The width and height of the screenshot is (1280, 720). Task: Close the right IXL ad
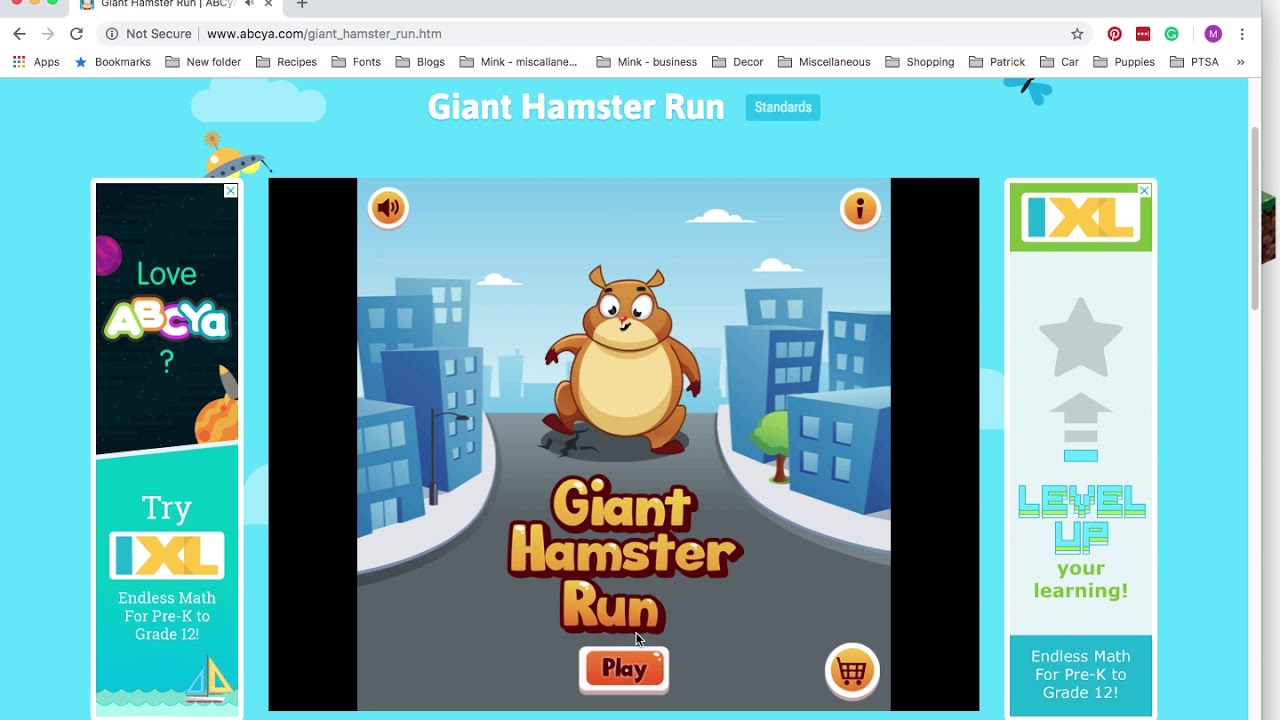[1145, 191]
